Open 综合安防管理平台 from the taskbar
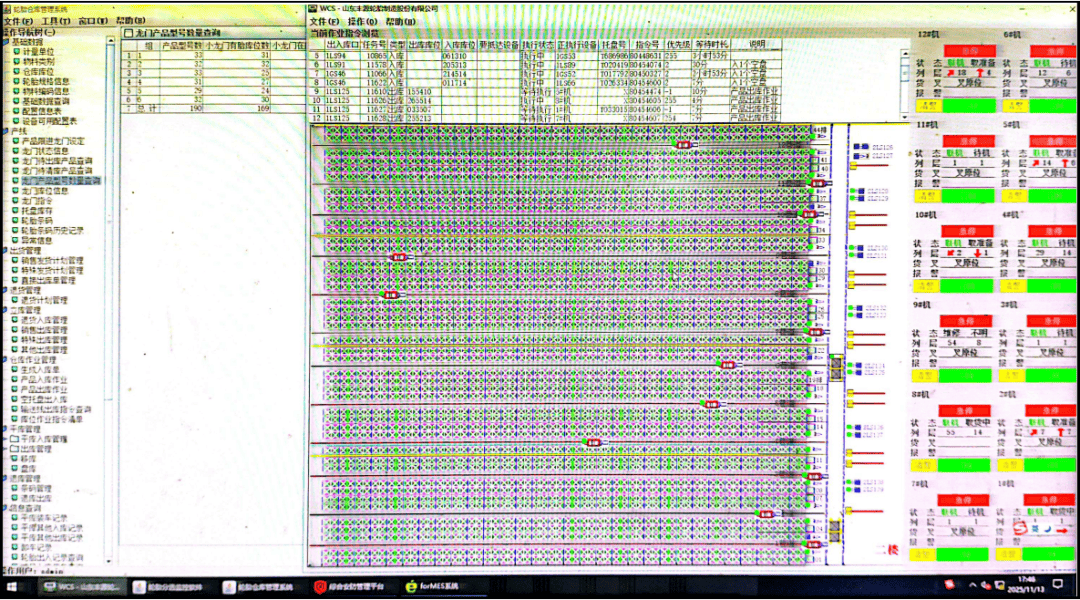This screenshot has height=600, width=1080. pos(355,587)
